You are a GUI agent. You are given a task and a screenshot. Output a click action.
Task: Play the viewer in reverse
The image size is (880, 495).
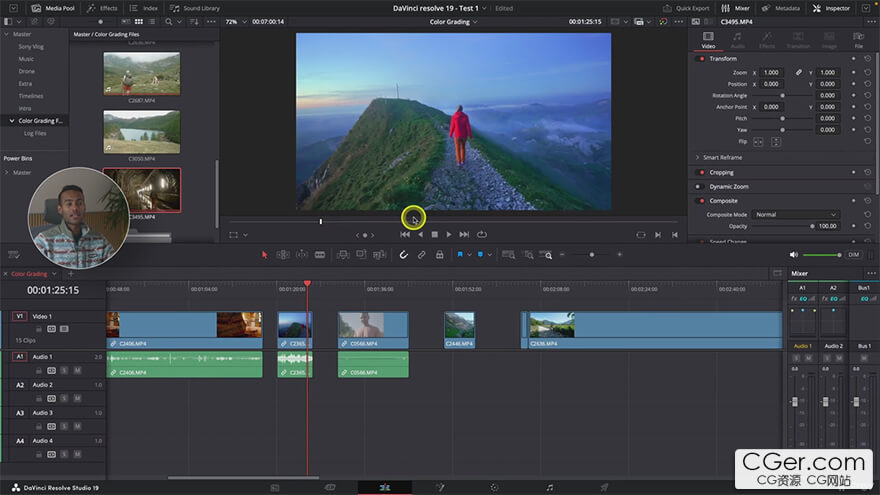[x=420, y=235]
